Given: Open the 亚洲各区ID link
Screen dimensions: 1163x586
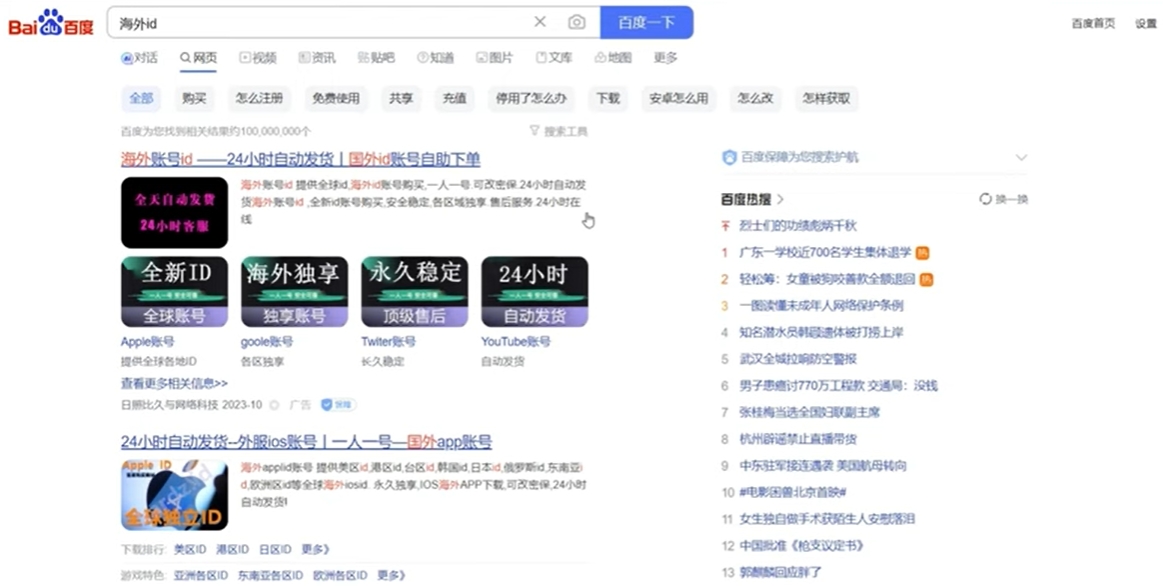Looking at the screenshot, I should [201, 576].
